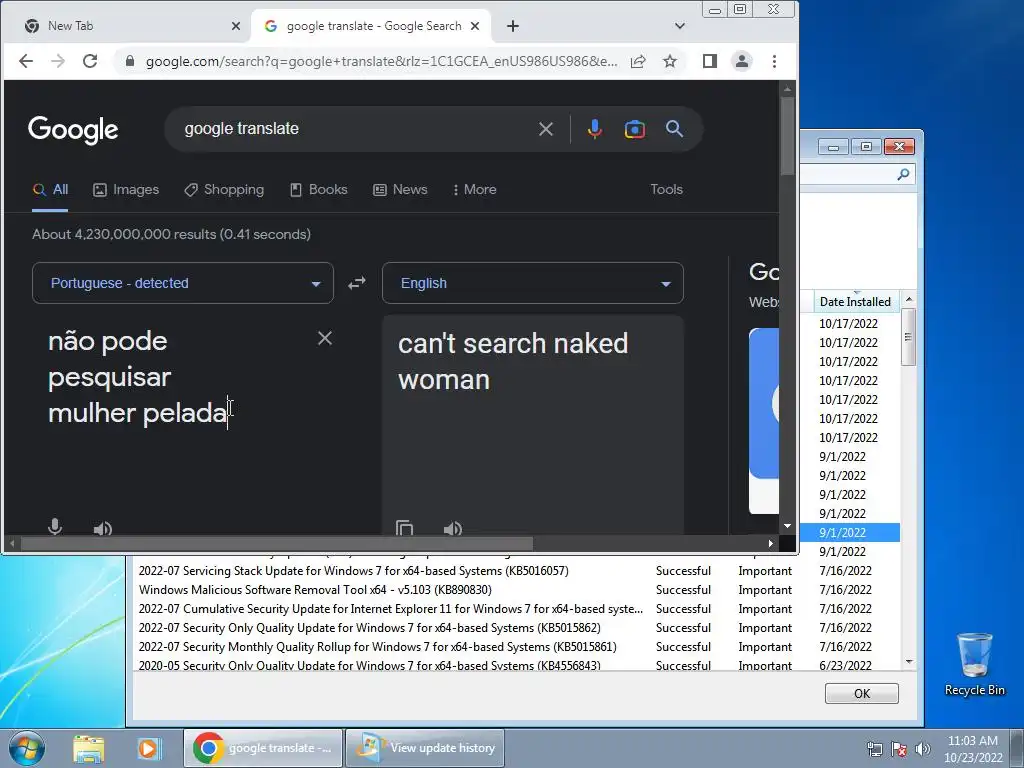This screenshot has width=1024, height=768.
Task: Switch to News results
Action: click(x=400, y=190)
